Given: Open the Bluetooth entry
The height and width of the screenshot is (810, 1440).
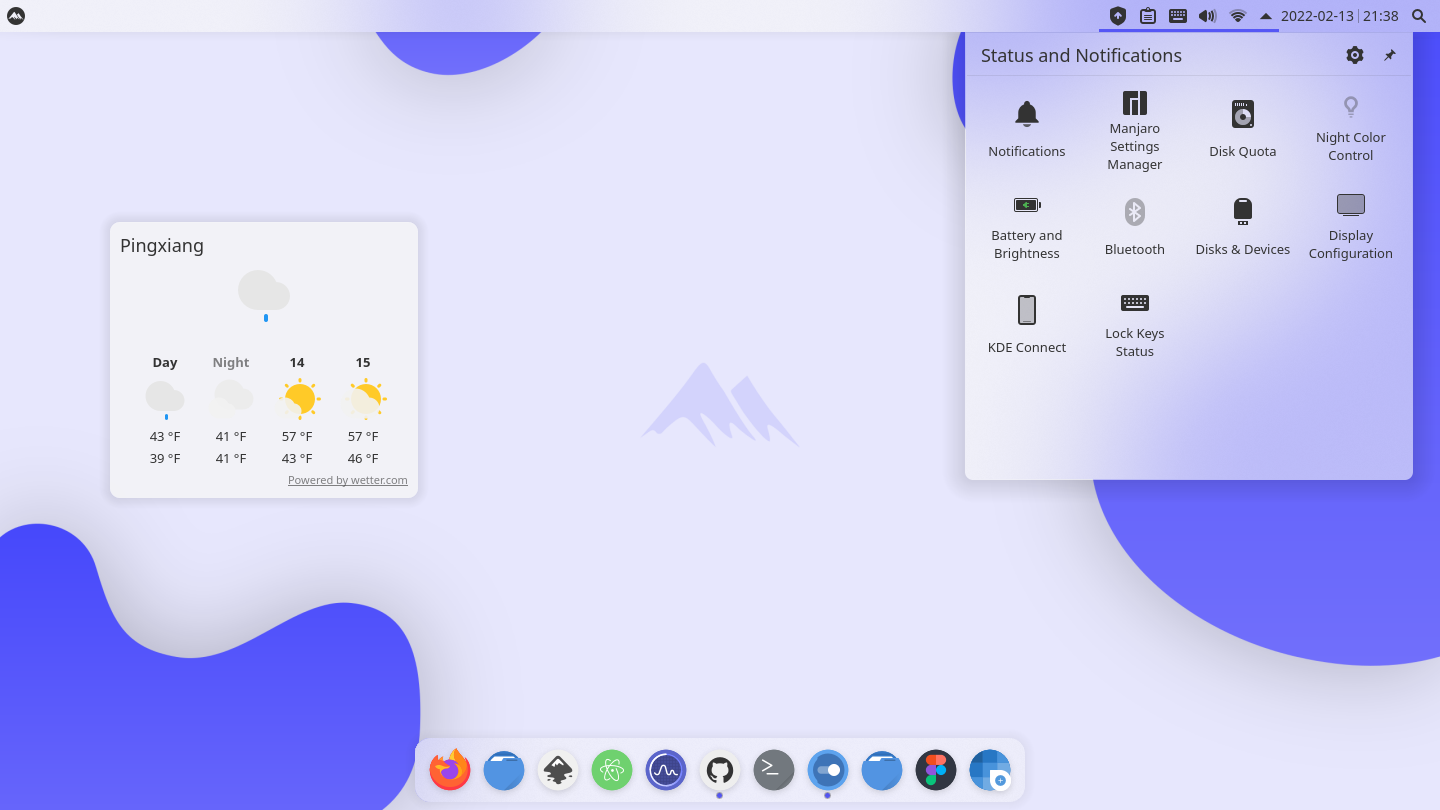Looking at the screenshot, I should (x=1135, y=227).
